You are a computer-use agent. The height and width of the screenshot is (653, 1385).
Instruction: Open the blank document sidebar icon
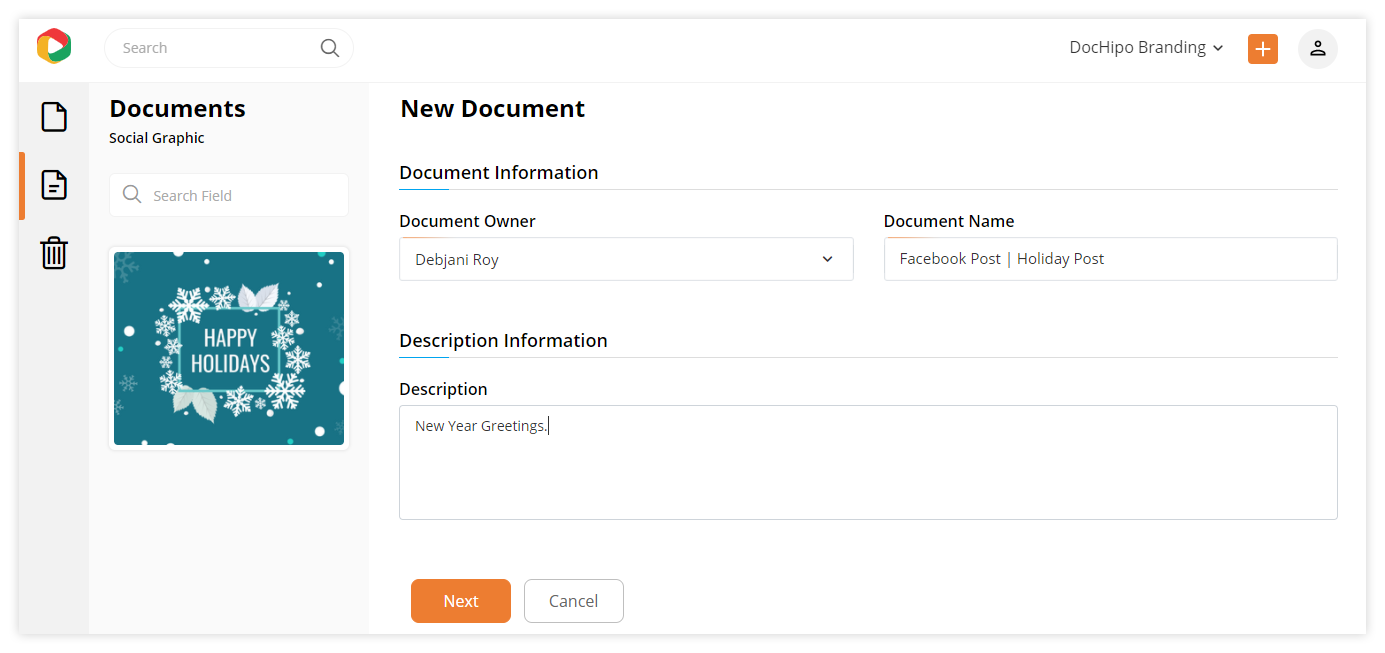point(54,117)
